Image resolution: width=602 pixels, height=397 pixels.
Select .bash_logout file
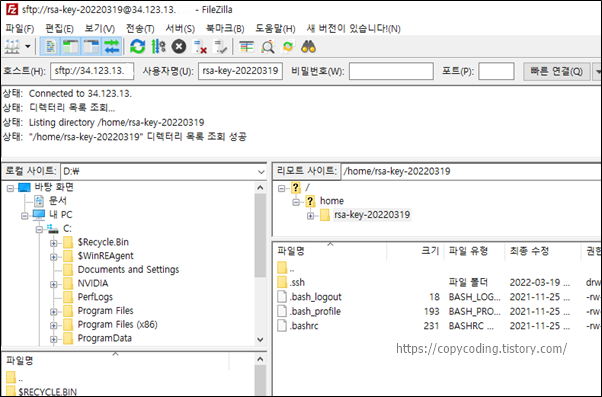316,297
